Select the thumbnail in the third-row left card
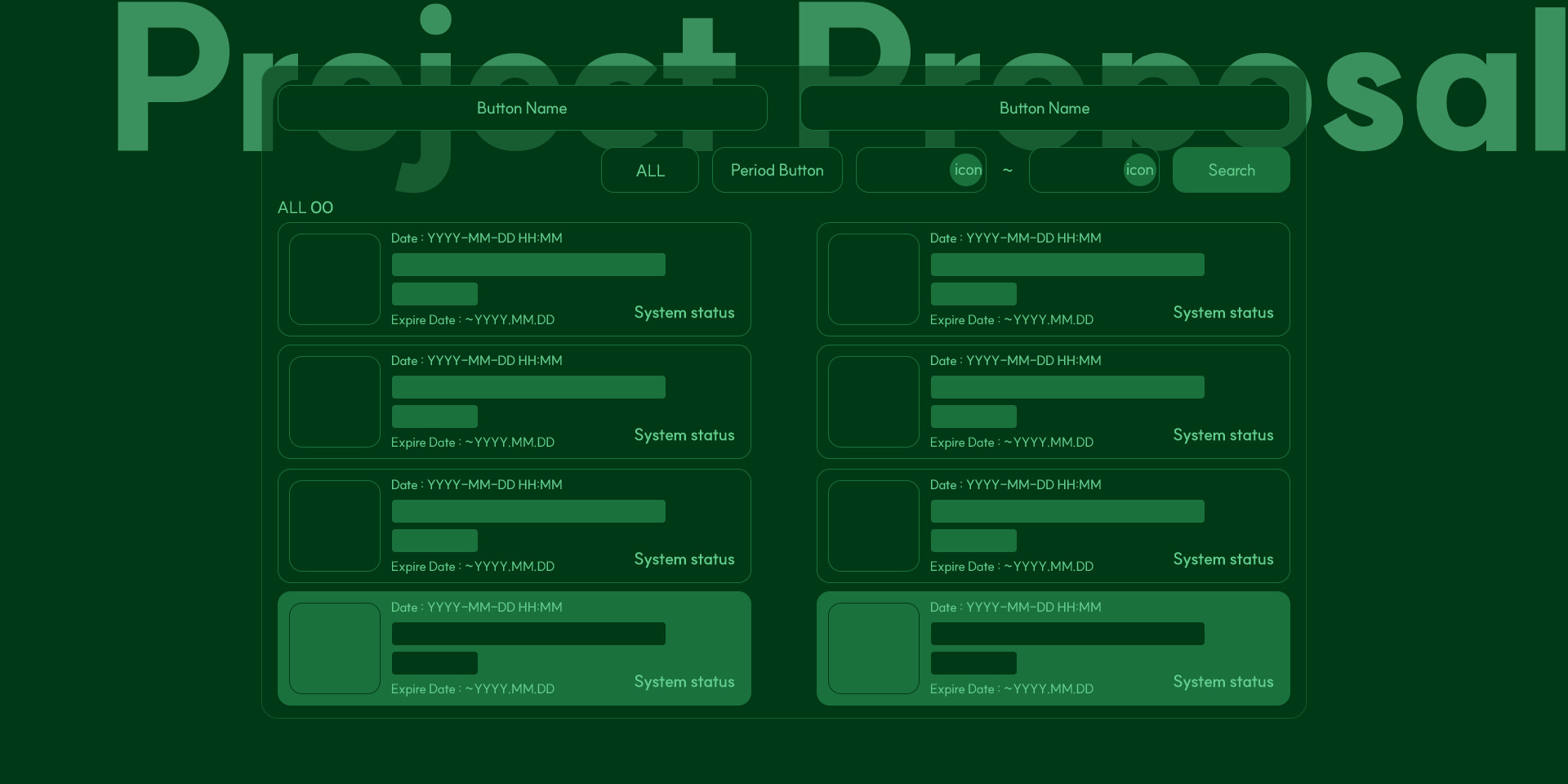The image size is (1568, 784). pyautogui.click(x=335, y=526)
